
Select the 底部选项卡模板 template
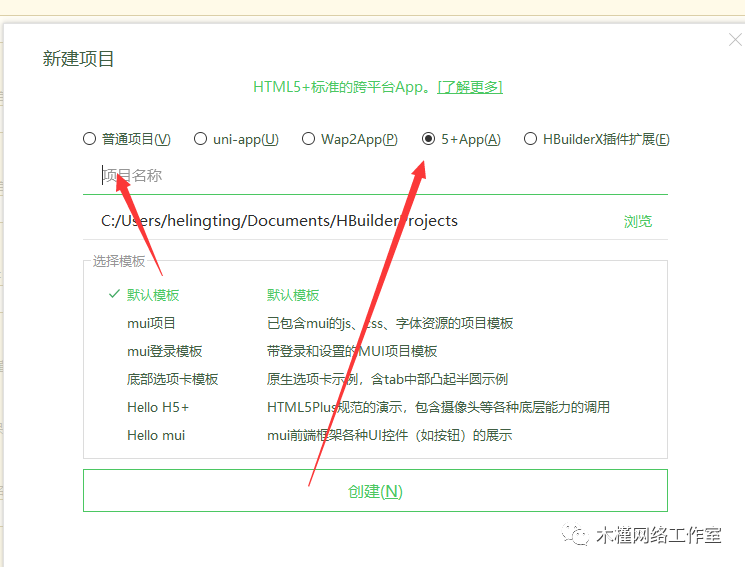click(172, 379)
